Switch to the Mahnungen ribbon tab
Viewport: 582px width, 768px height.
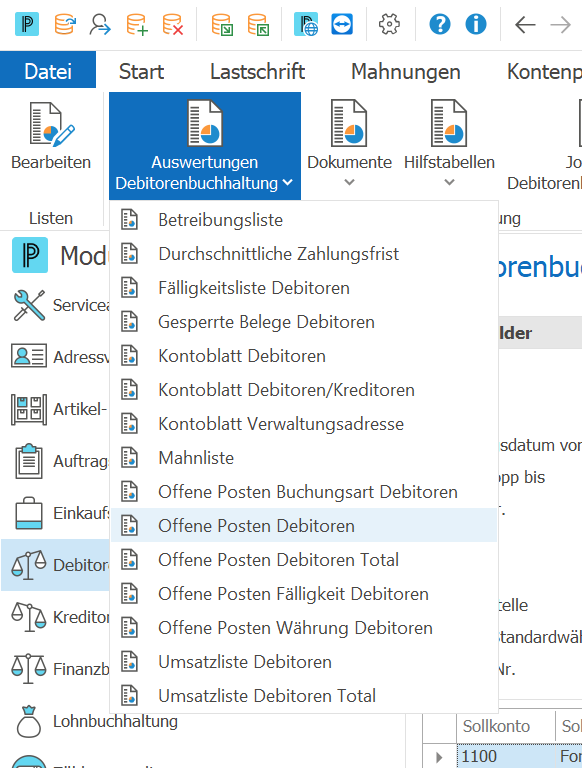[406, 72]
